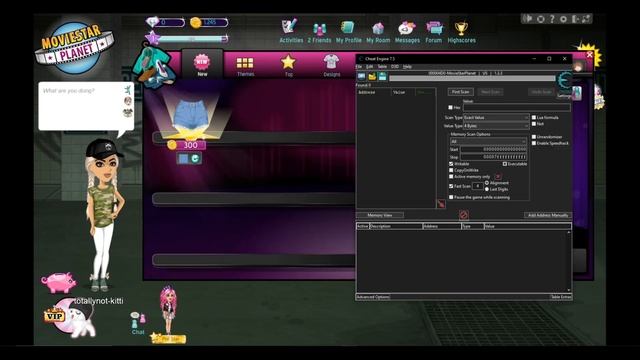Click the level star experience progress bar
The height and width of the screenshot is (360, 640).
tap(191, 38)
